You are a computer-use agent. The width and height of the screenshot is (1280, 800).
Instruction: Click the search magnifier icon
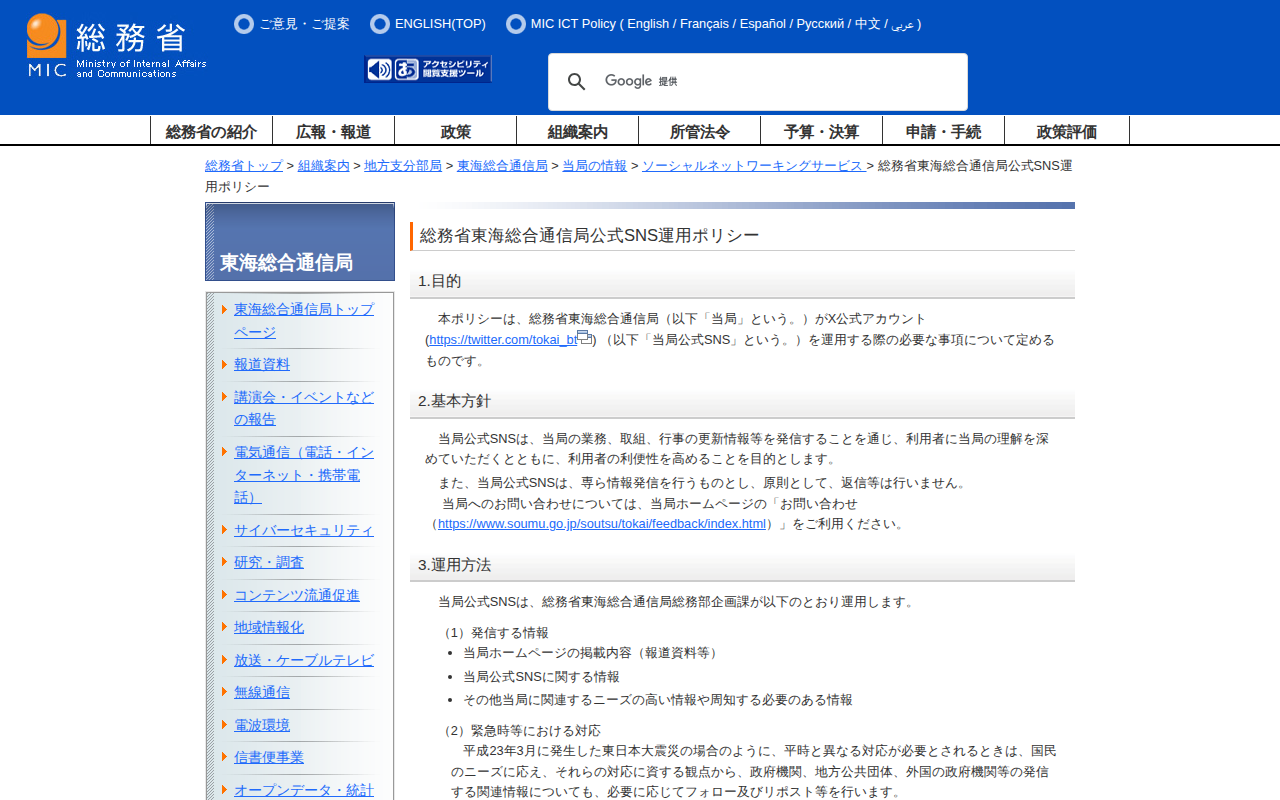[x=577, y=82]
